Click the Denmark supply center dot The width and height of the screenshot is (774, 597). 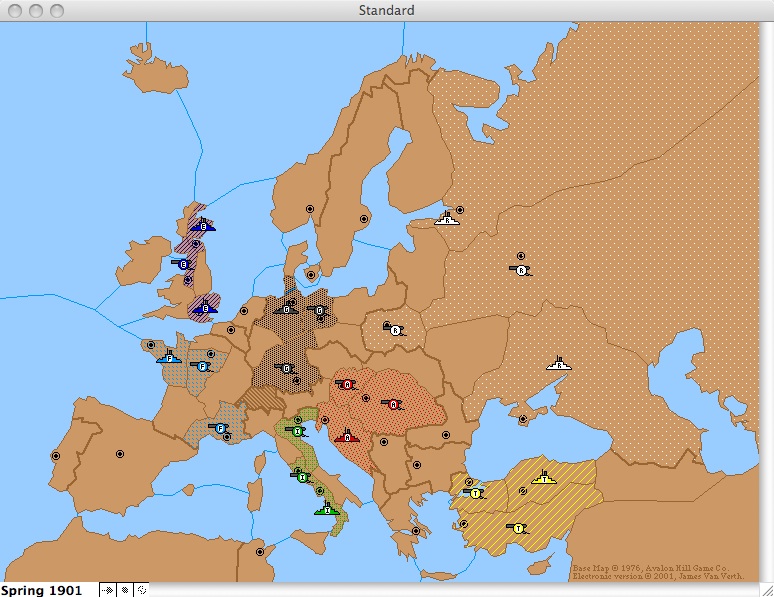click(x=311, y=275)
